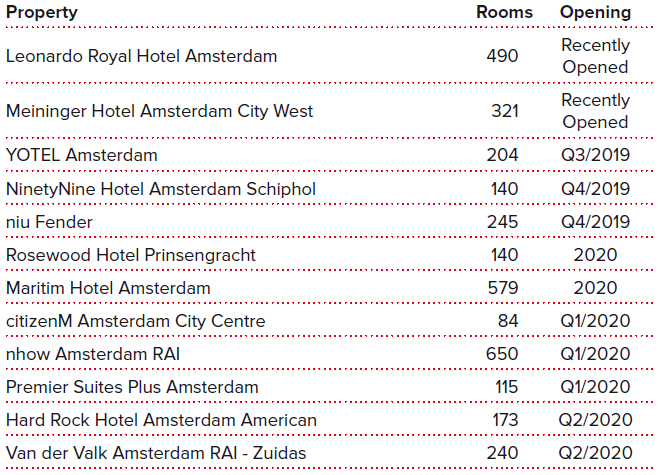Click Maritim Hotel Amsterdam name
Viewport: 659px width, 475px height.
click(108, 288)
